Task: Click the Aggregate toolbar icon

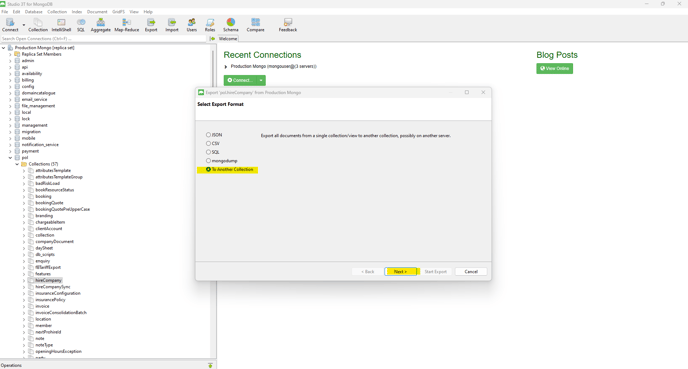Action: pos(100,25)
